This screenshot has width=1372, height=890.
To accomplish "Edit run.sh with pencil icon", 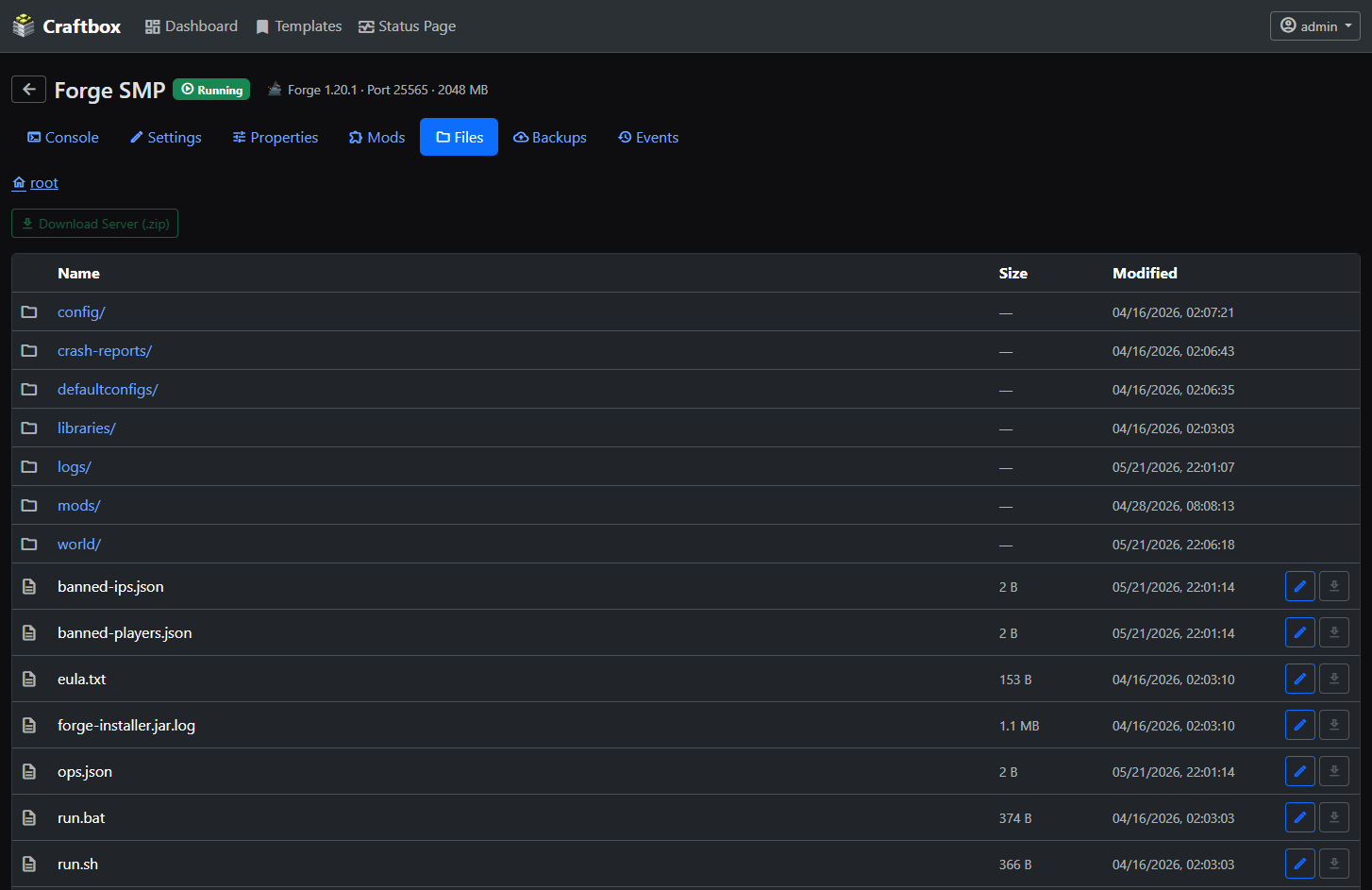I will (1300, 864).
